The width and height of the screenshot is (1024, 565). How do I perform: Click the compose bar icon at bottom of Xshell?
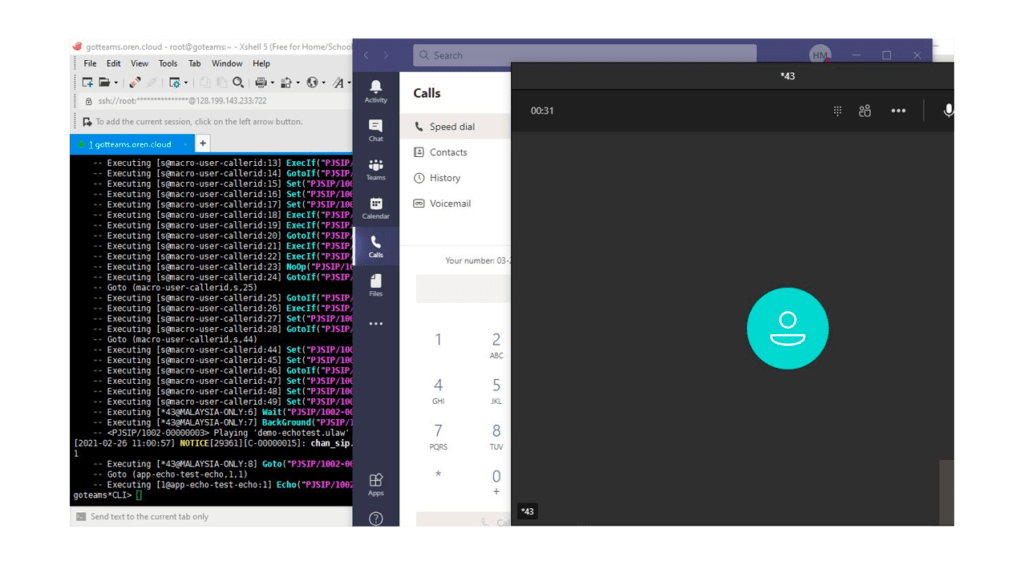pos(80,517)
